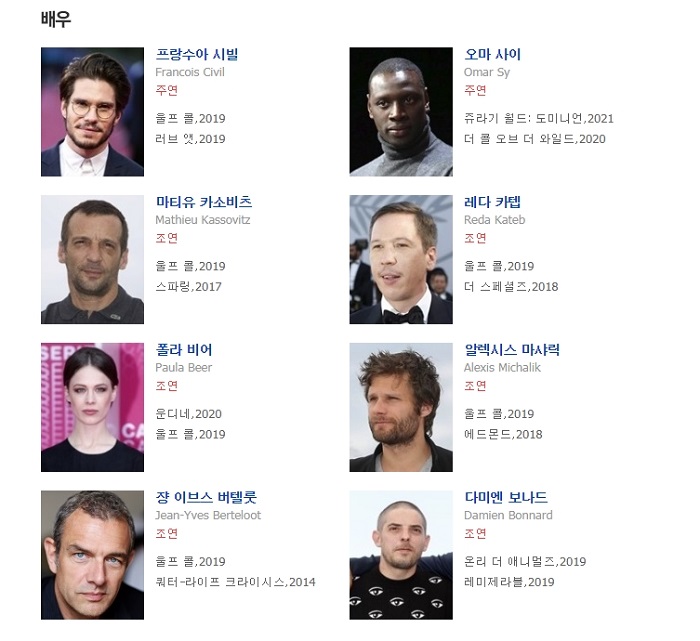Viewport: 700px width, 641px height.
Task: Visit the 폴라 비어 name link
Action: pyautogui.click(x=183, y=350)
